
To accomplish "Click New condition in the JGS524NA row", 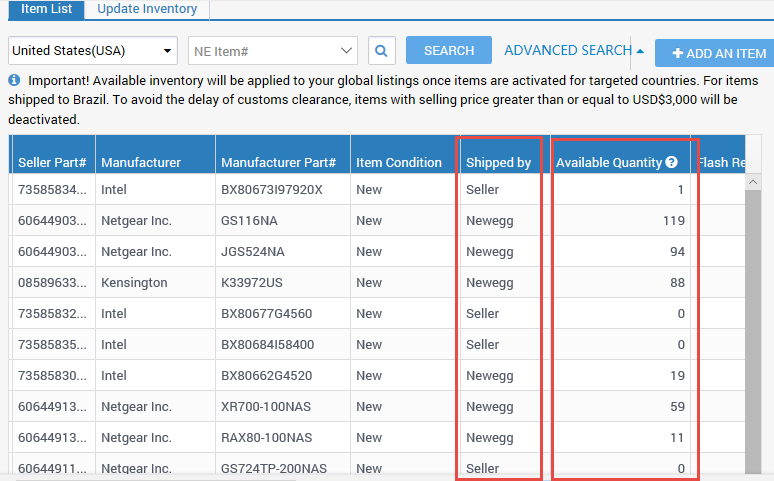I will tap(369, 252).
